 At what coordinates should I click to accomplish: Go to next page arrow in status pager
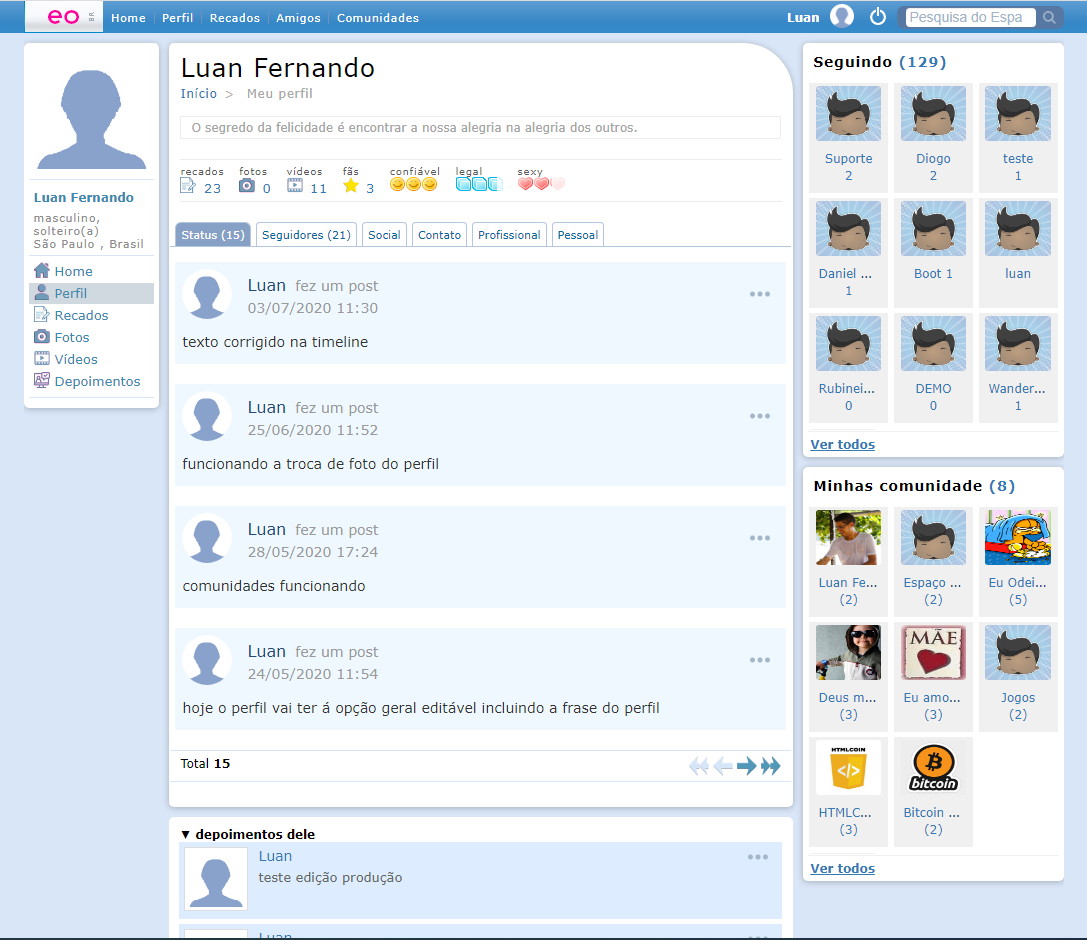747,766
